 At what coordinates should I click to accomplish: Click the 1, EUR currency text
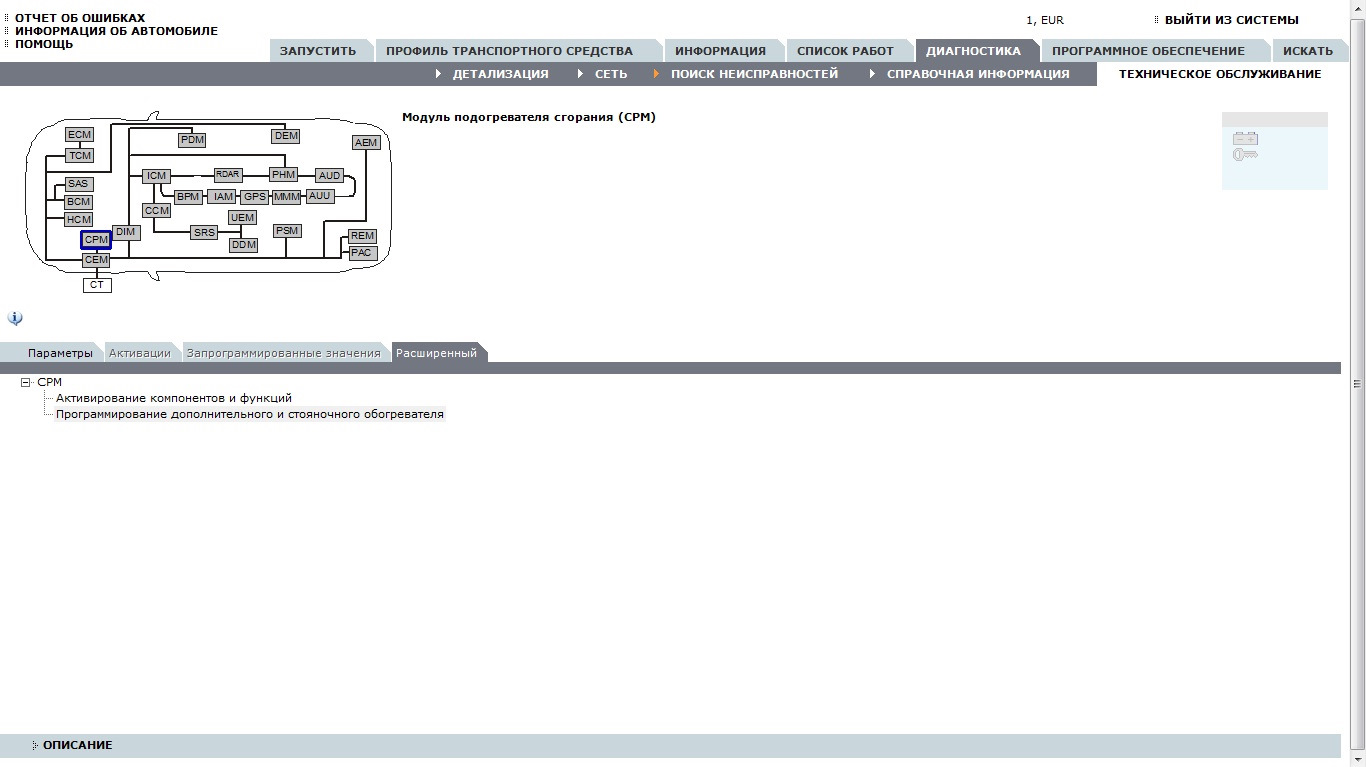point(1045,20)
